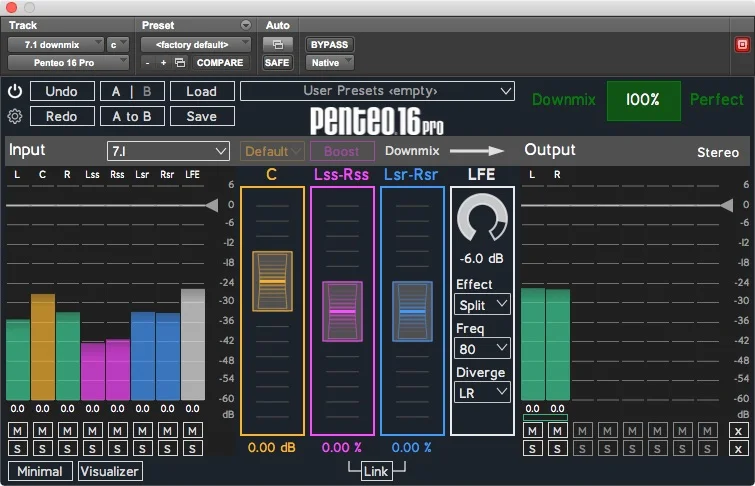Click the Redo button
This screenshot has height=486, width=755.
pyautogui.click(x=62, y=117)
